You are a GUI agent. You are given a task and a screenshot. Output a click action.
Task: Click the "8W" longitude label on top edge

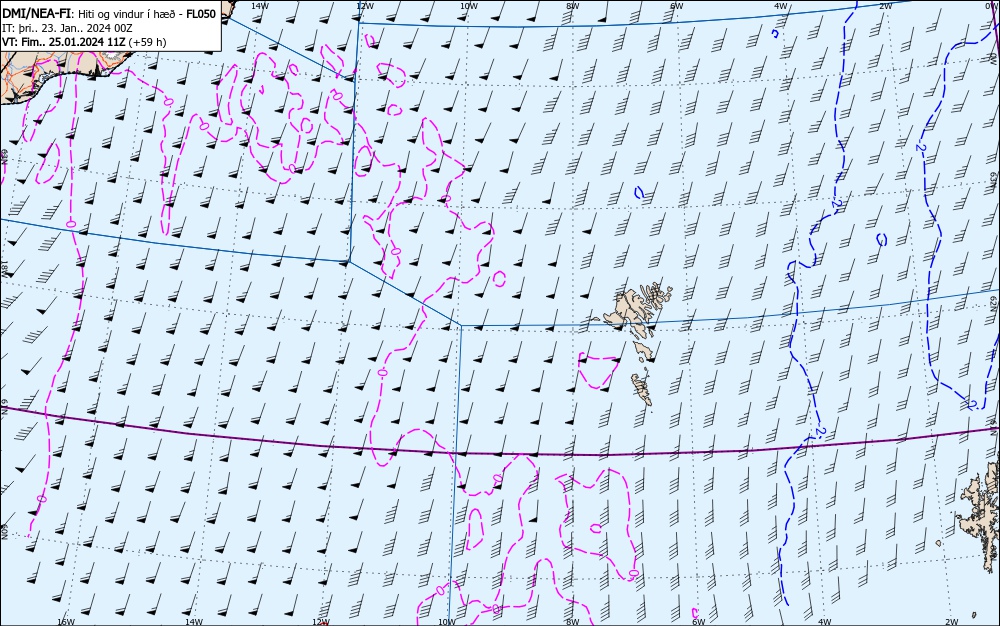point(573,6)
